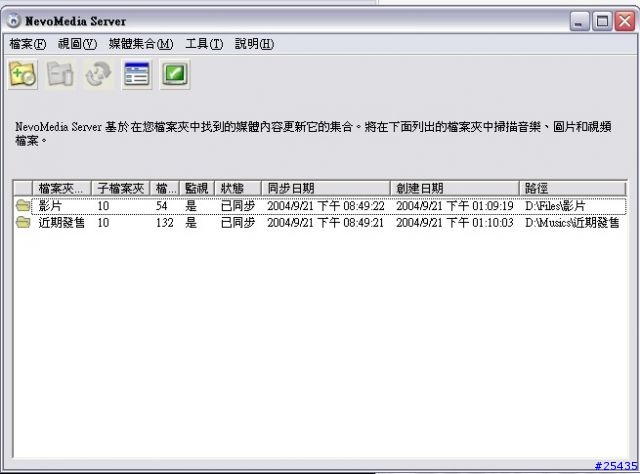Sort by the 狀態 column header
Image resolution: width=640 pixels, height=474 pixels.
238,188
